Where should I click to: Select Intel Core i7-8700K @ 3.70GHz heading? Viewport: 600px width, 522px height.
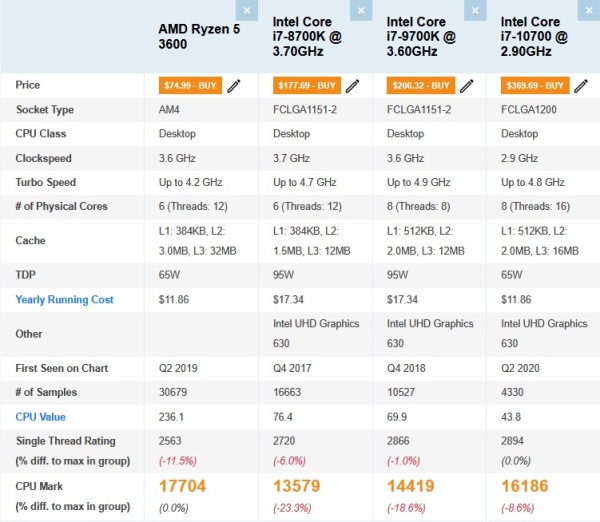pyautogui.click(x=307, y=36)
